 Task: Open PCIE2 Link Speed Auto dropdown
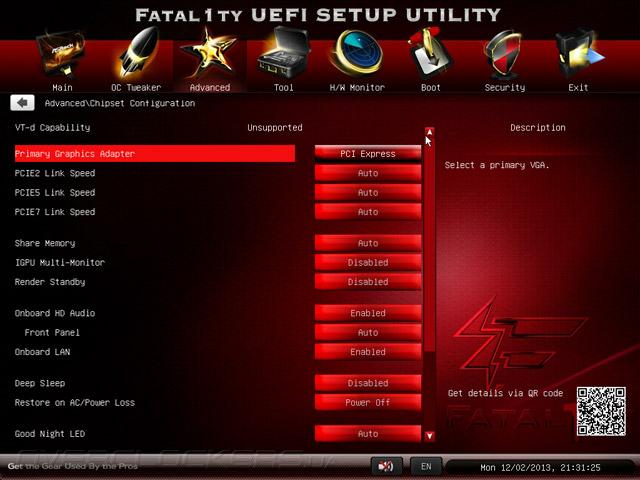[368, 173]
